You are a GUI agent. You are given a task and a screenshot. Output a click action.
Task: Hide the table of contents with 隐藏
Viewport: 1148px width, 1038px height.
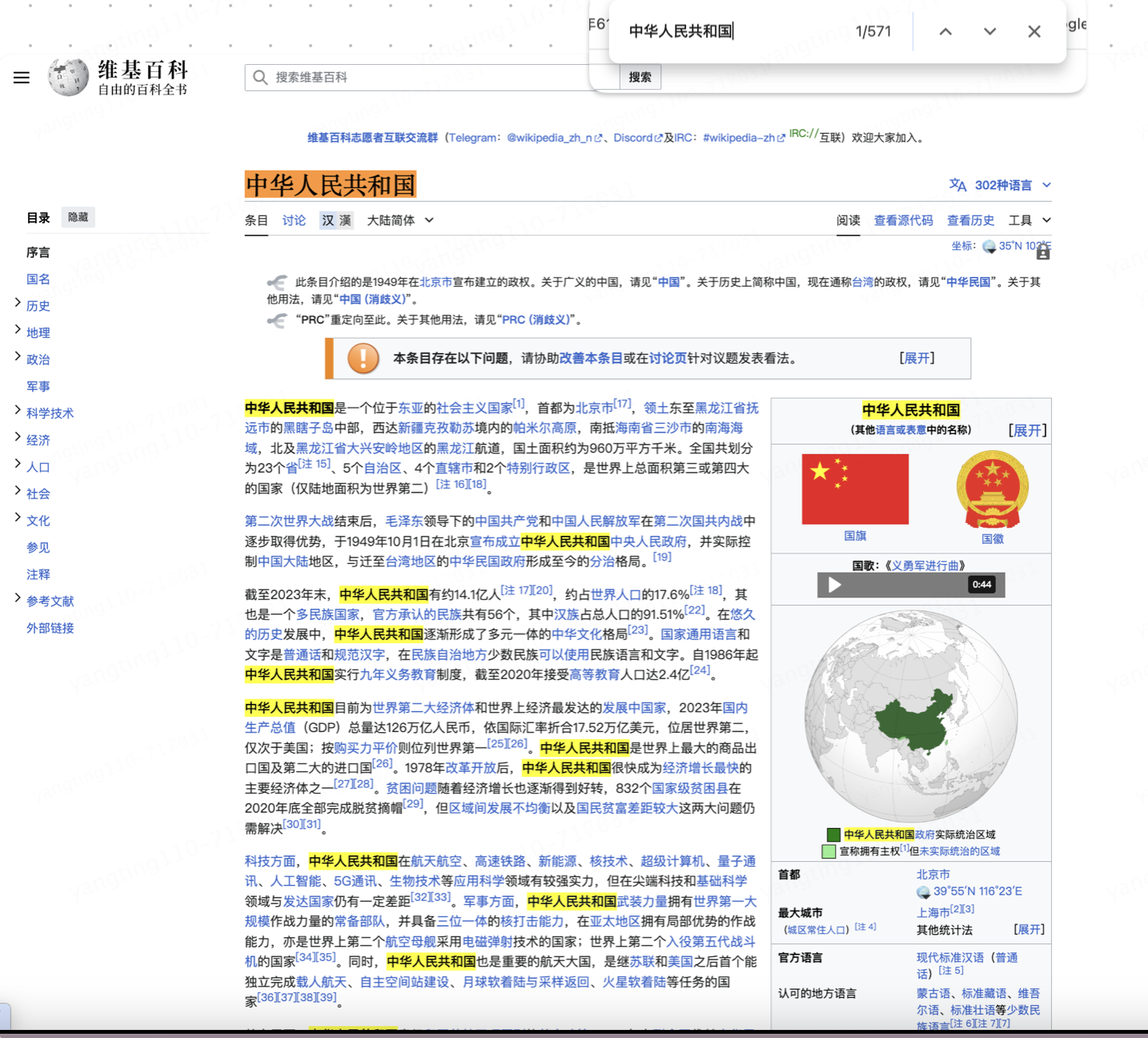pos(78,217)
